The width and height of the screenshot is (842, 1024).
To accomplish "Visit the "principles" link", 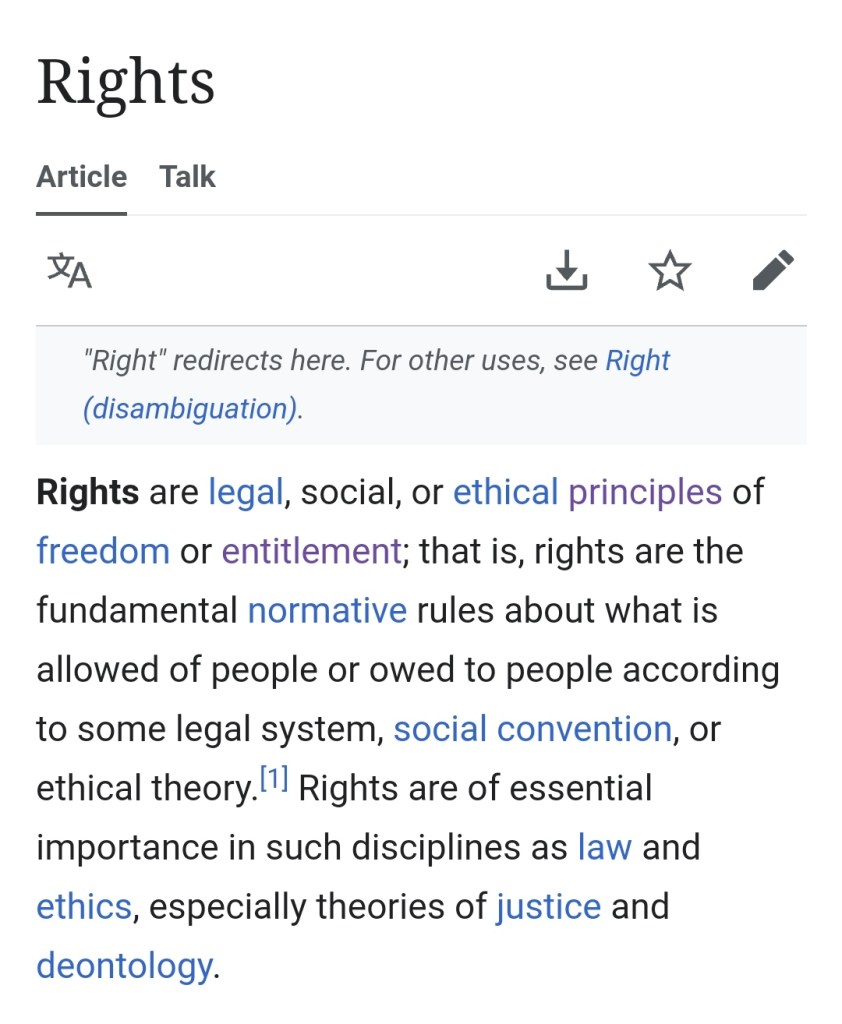I will pos(645,492).
